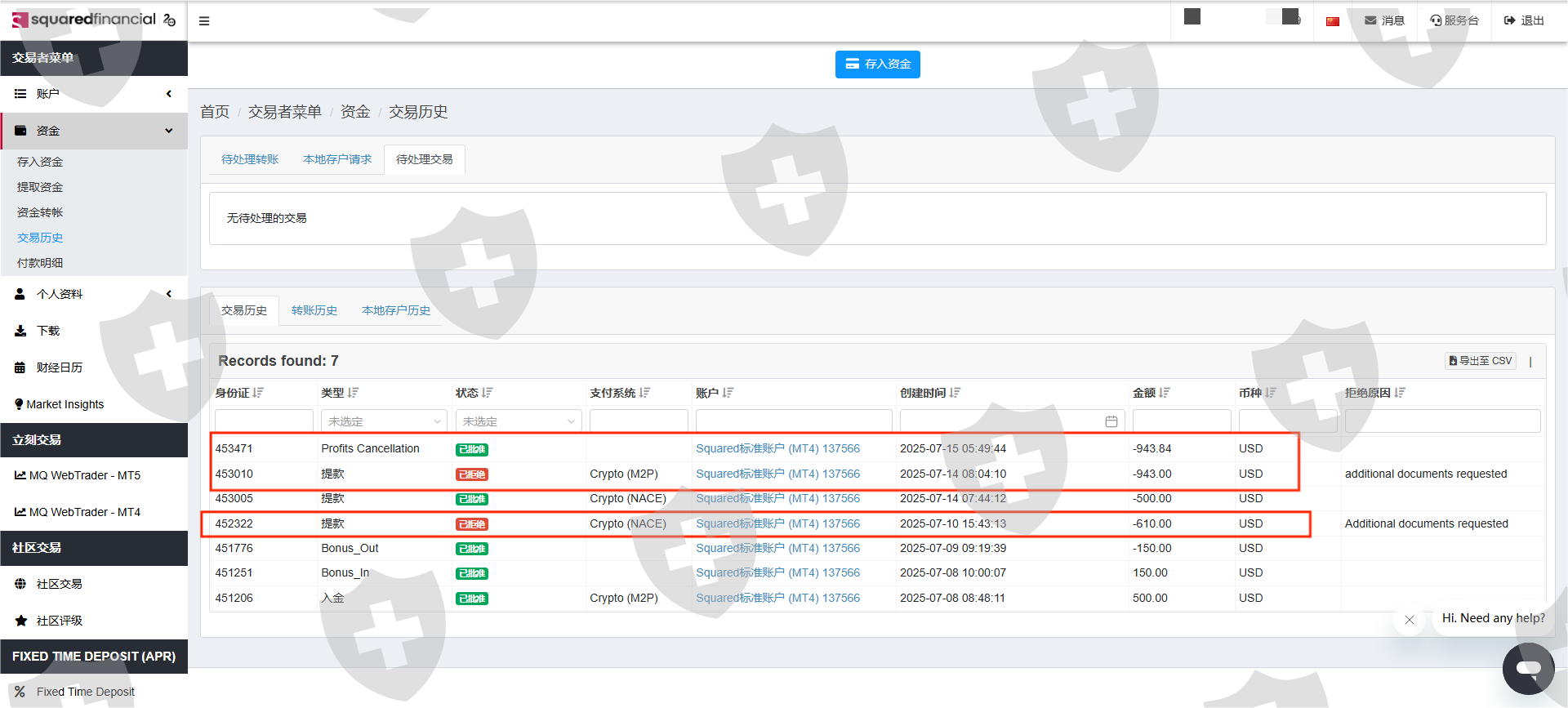
Task: Click the 存入资金 blue button
Action: [x=877, y=65]
